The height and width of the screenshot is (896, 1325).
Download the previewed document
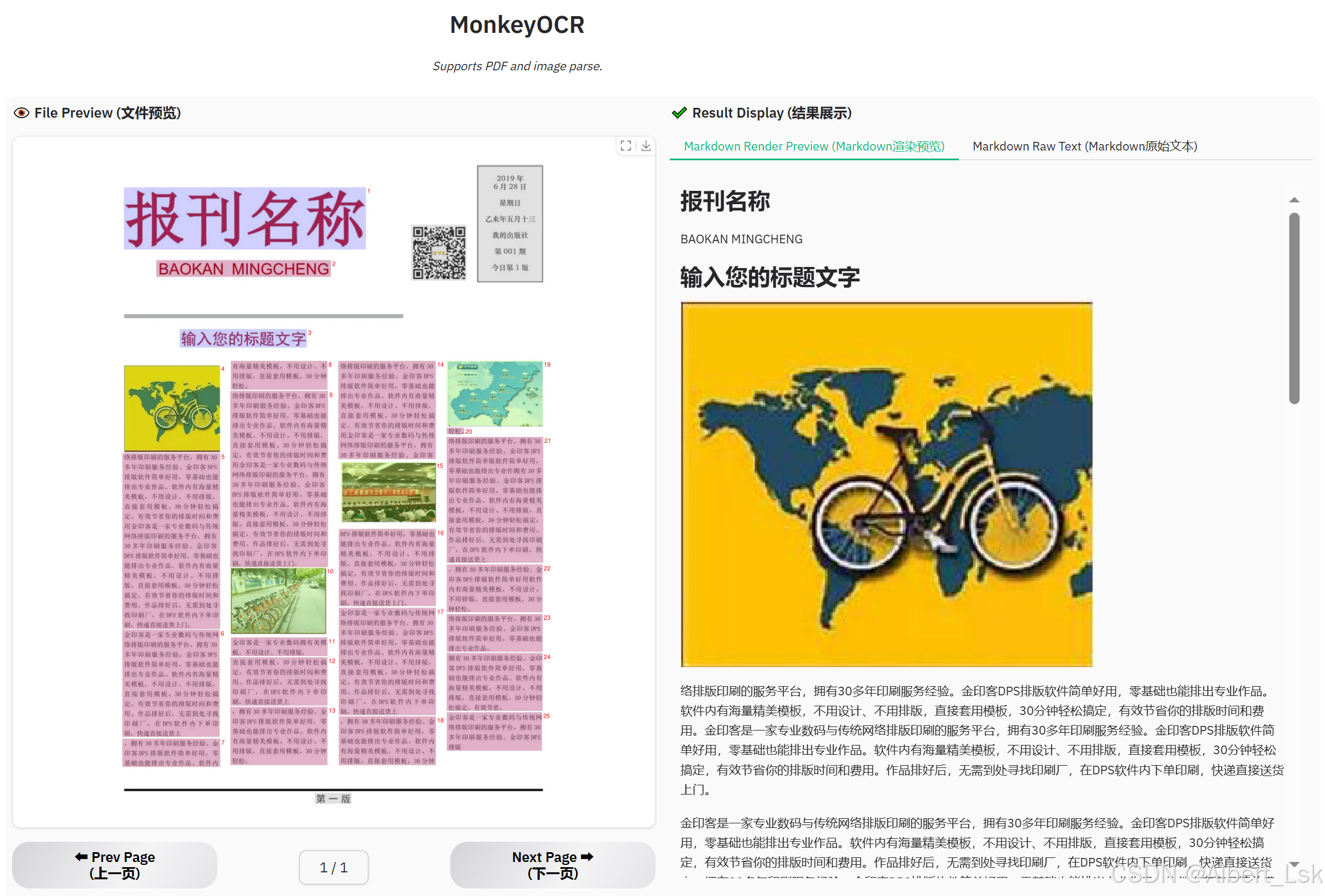[646, 146]
